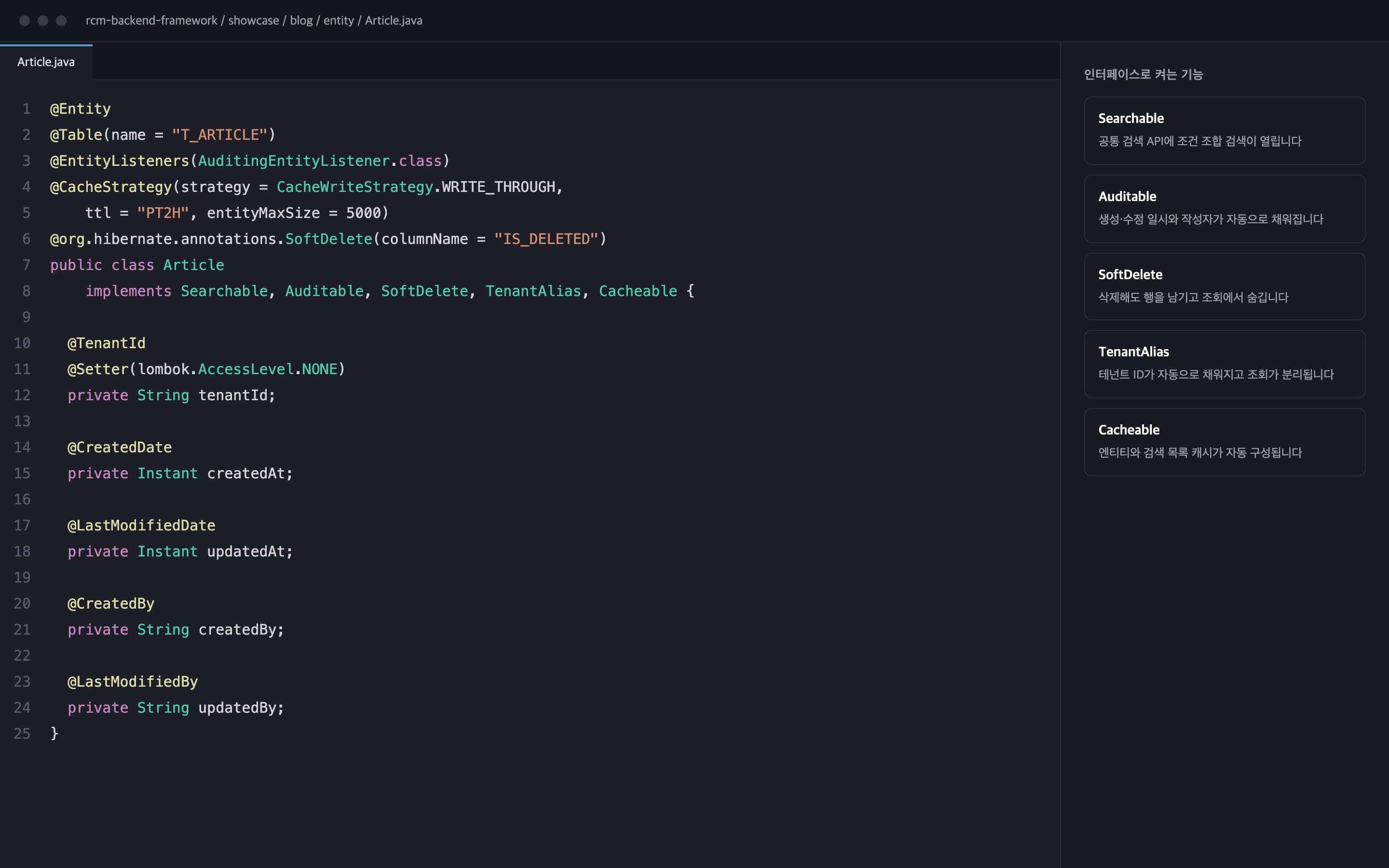The image size is (1389, 868).
Task: Click the green maximize window dot
Action: (61, 21)
